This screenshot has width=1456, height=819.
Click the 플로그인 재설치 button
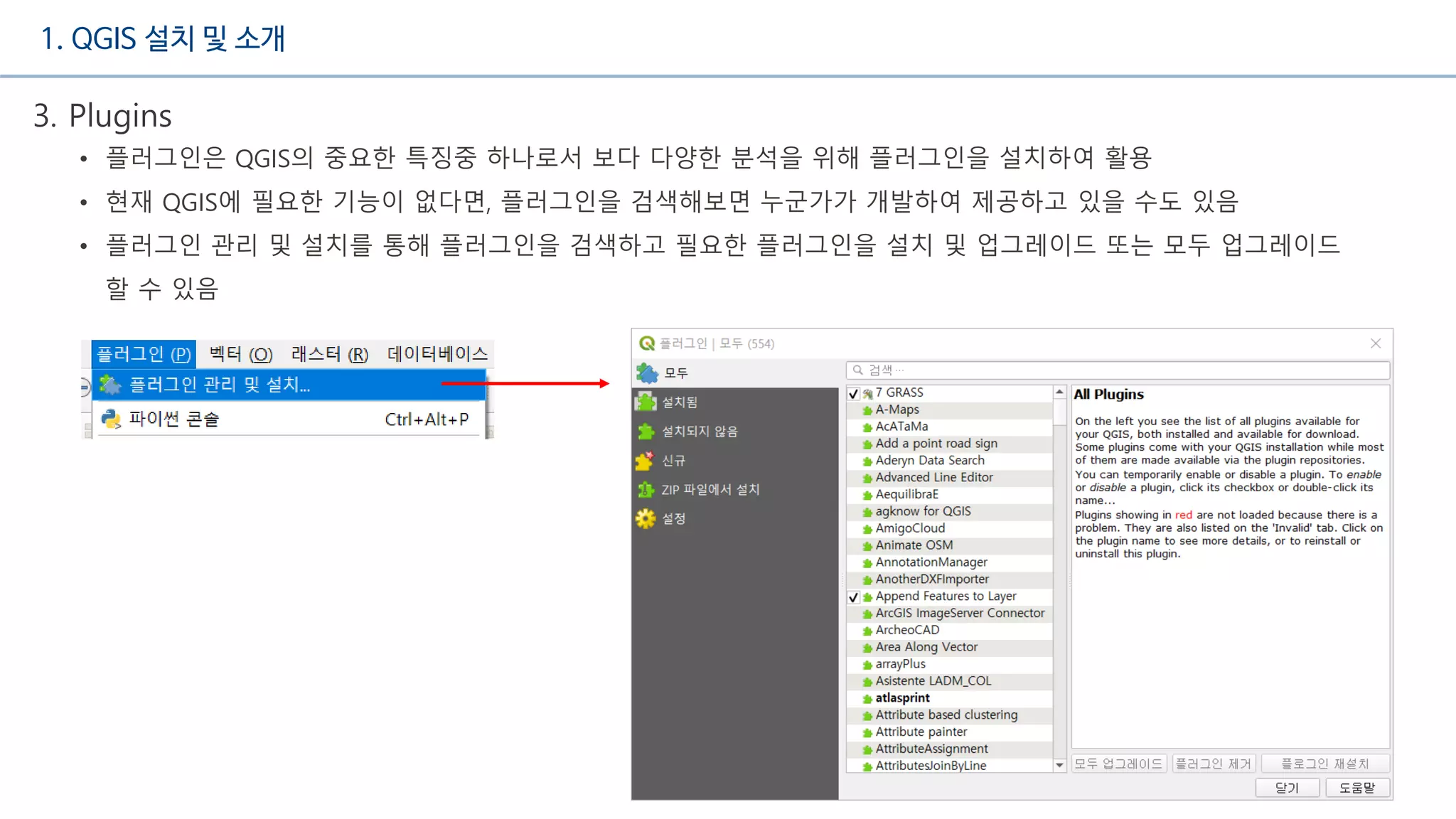click(1325, 764)
